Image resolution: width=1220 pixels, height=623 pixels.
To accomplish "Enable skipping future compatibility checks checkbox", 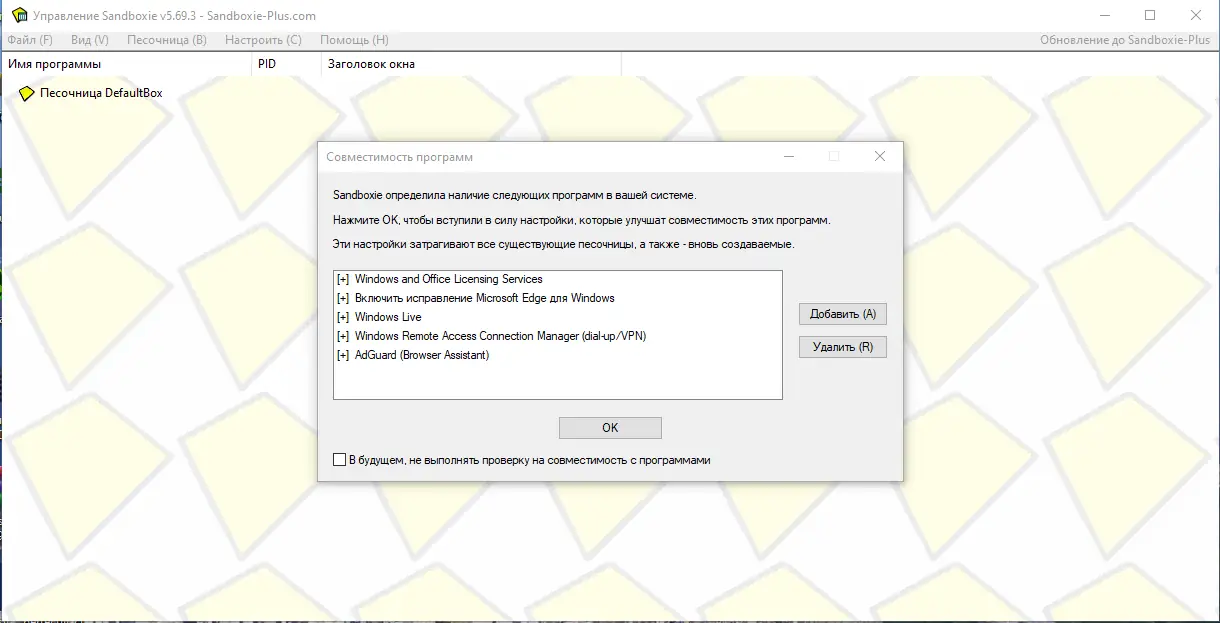I will (339, 460).
